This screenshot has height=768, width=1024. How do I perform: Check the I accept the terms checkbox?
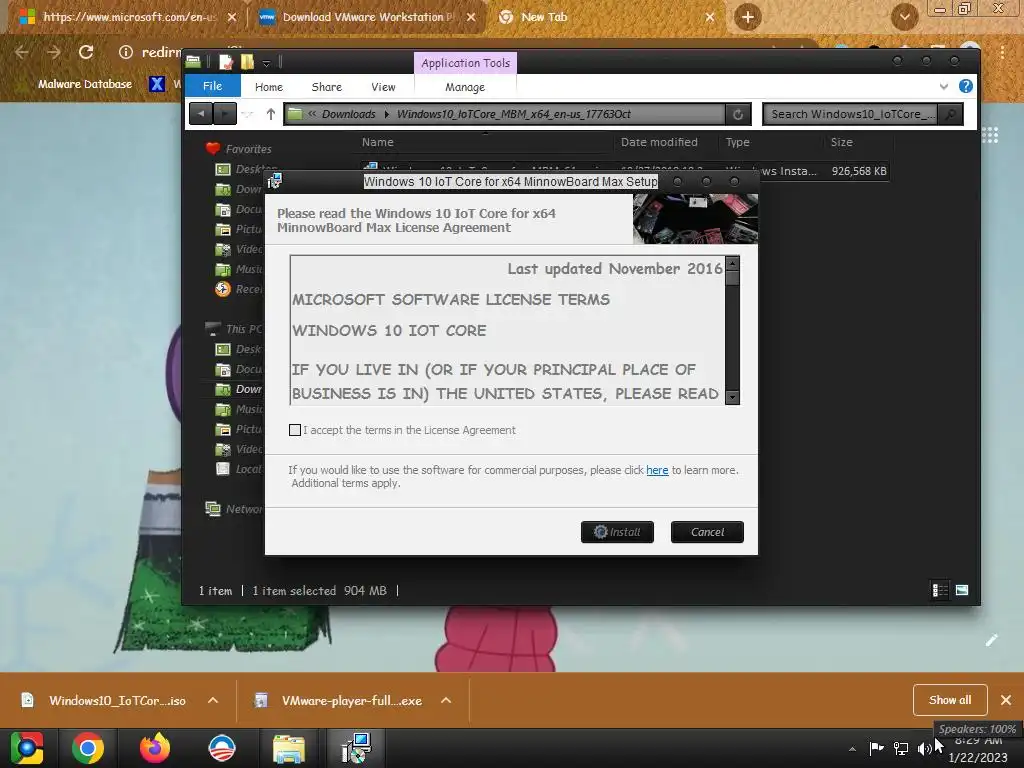click(295, 430)
